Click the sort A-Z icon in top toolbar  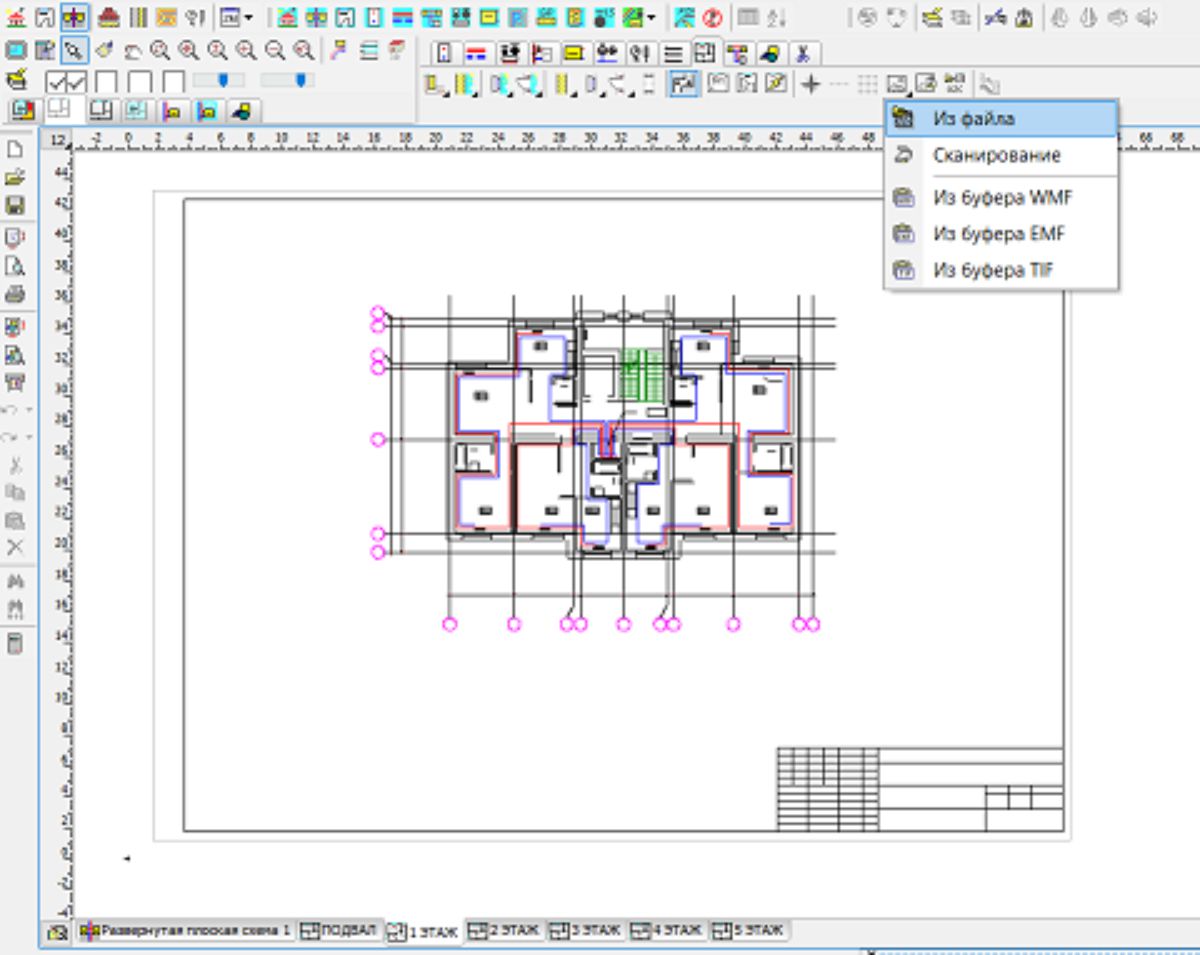(777, 18)
